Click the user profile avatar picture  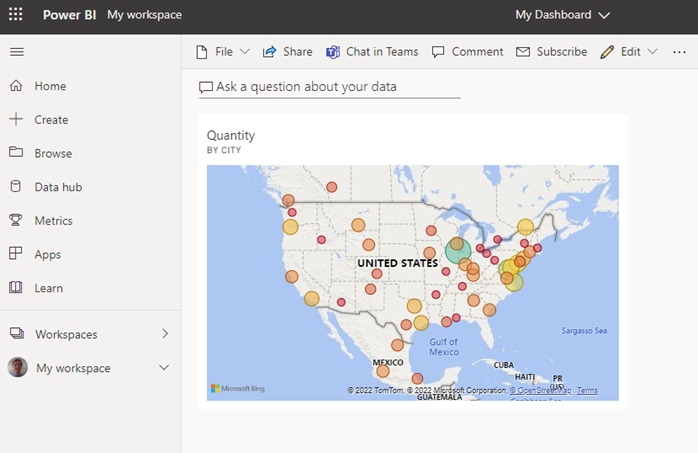coord(18,367)
